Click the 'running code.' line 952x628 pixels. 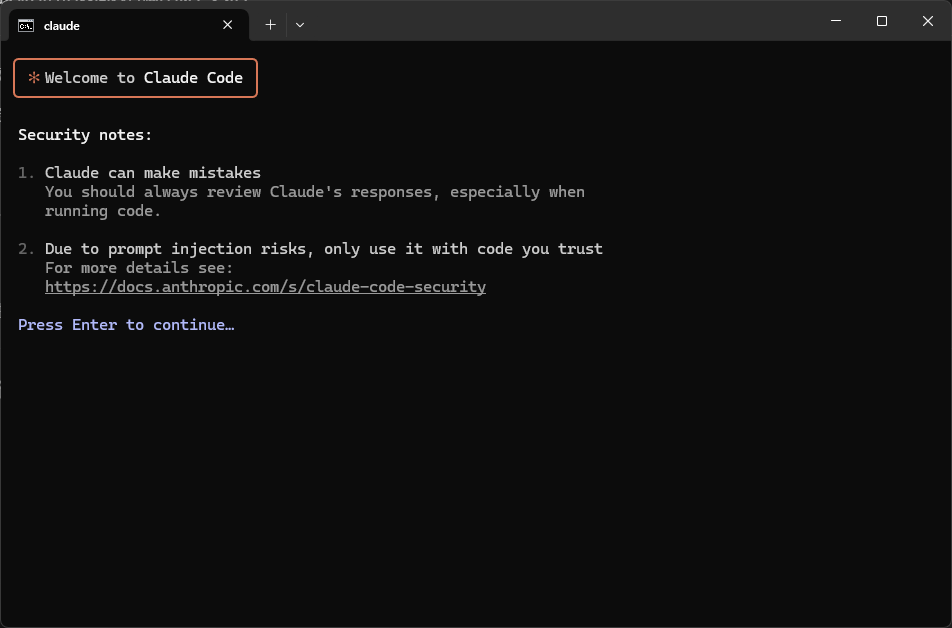tap(103, 211)
